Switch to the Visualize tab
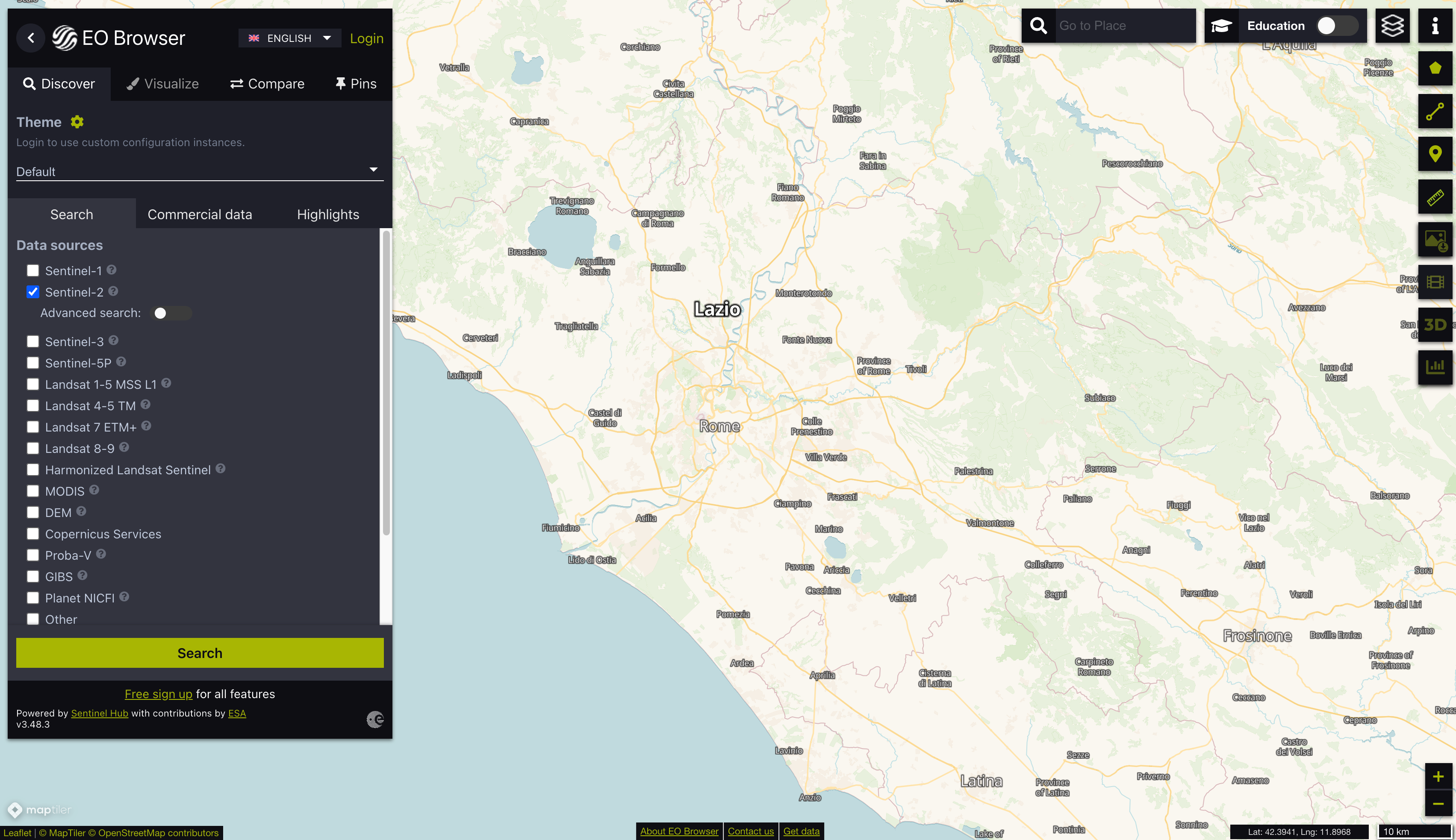This screenshot has height=840, width=1456. pos(163,84)
